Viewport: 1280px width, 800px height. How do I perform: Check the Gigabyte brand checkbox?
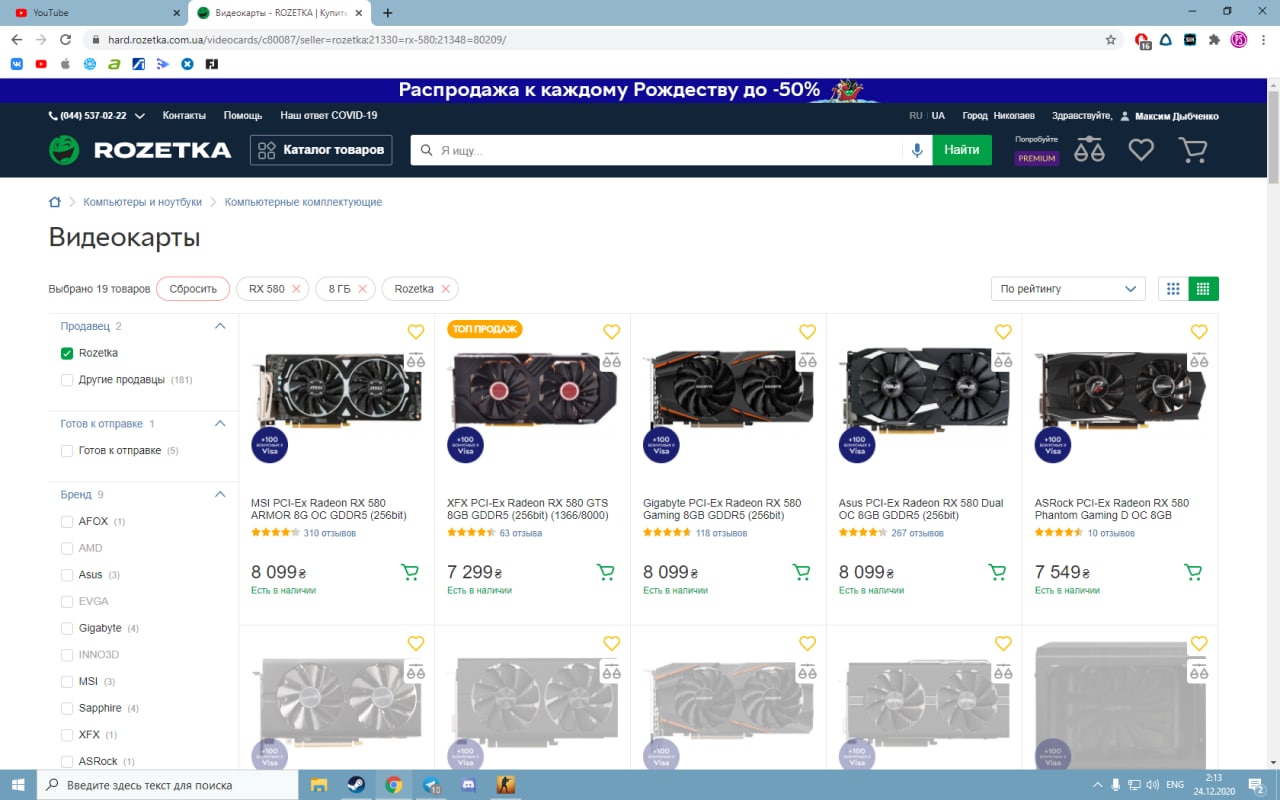67,628
